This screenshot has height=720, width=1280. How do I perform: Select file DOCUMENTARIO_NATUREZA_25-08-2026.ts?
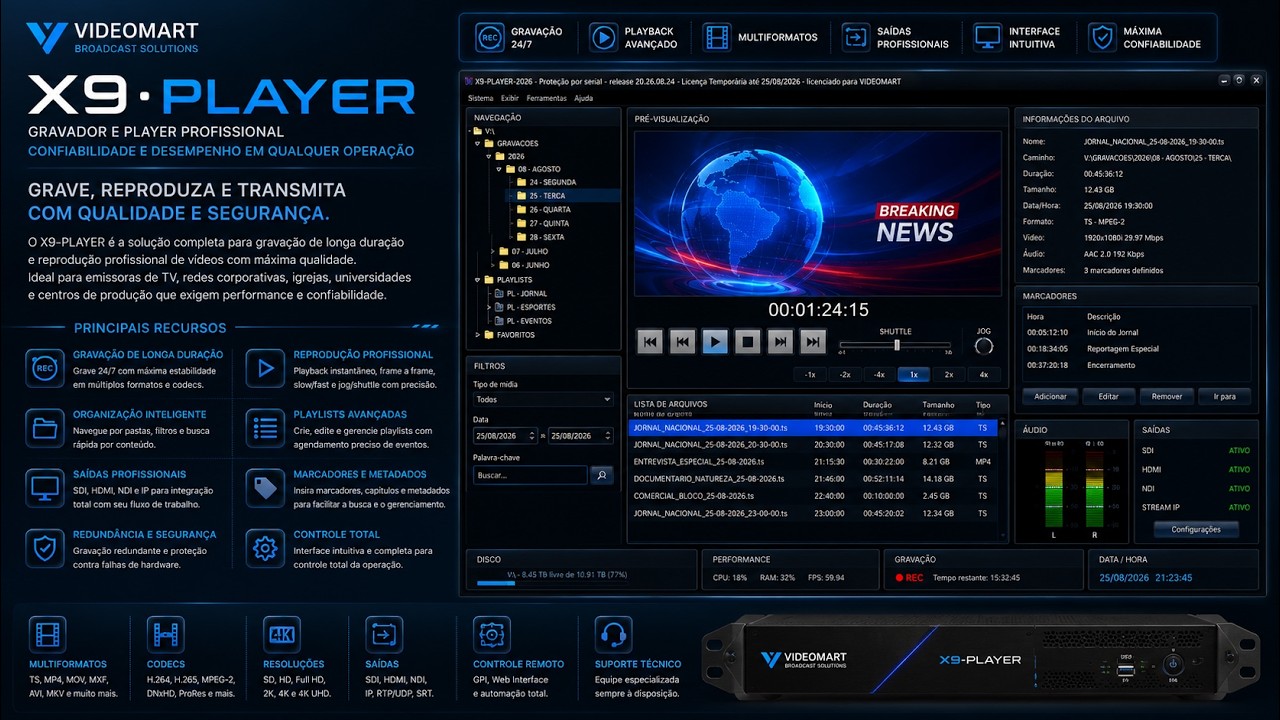click(813, 479)
